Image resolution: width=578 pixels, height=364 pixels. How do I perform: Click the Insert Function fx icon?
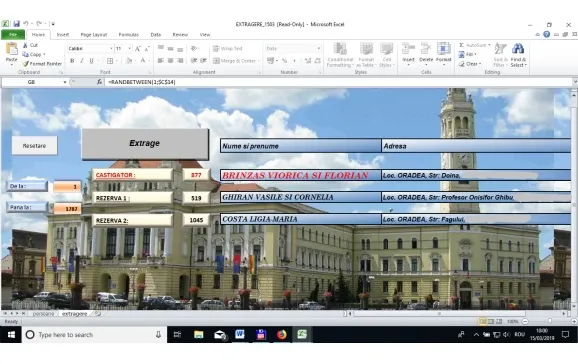pos(99,82)
